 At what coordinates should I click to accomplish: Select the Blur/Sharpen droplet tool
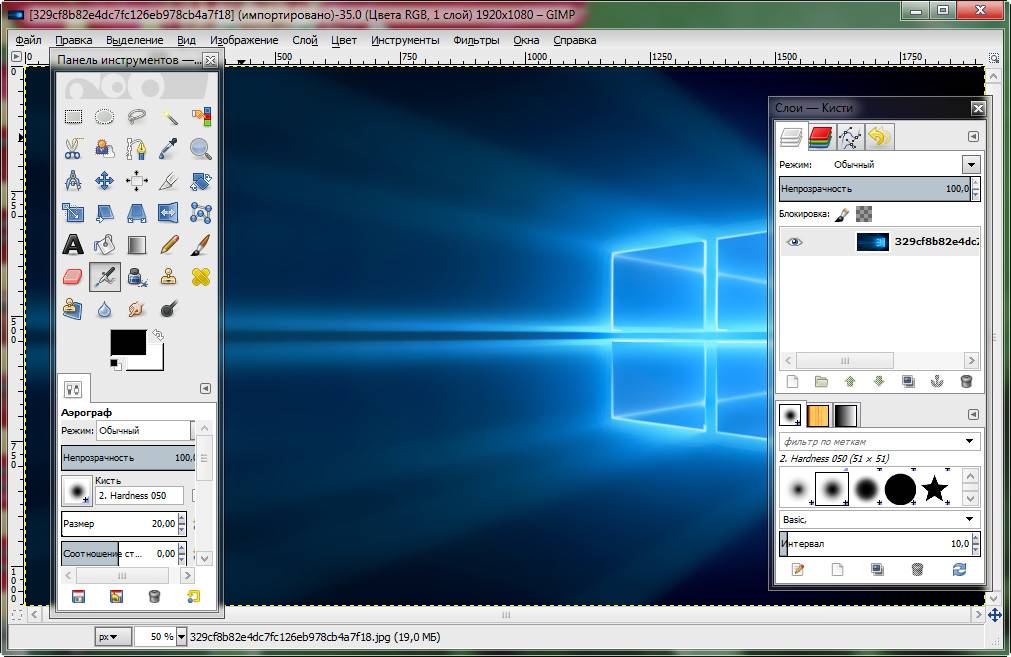click(104, 309)
